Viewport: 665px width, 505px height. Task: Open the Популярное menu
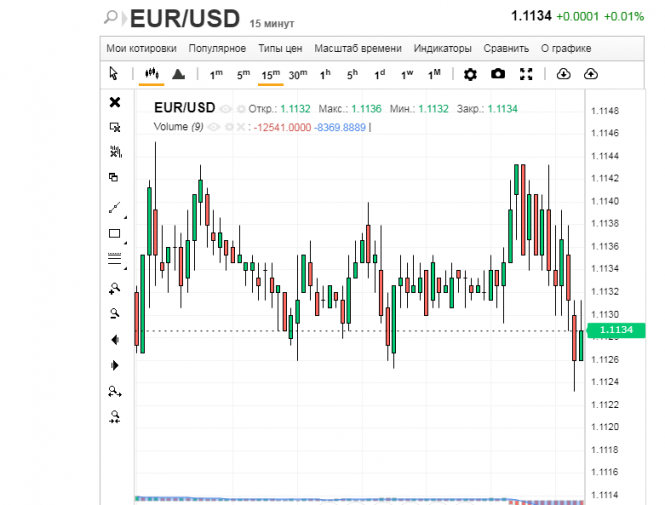[x=217, y=48]
